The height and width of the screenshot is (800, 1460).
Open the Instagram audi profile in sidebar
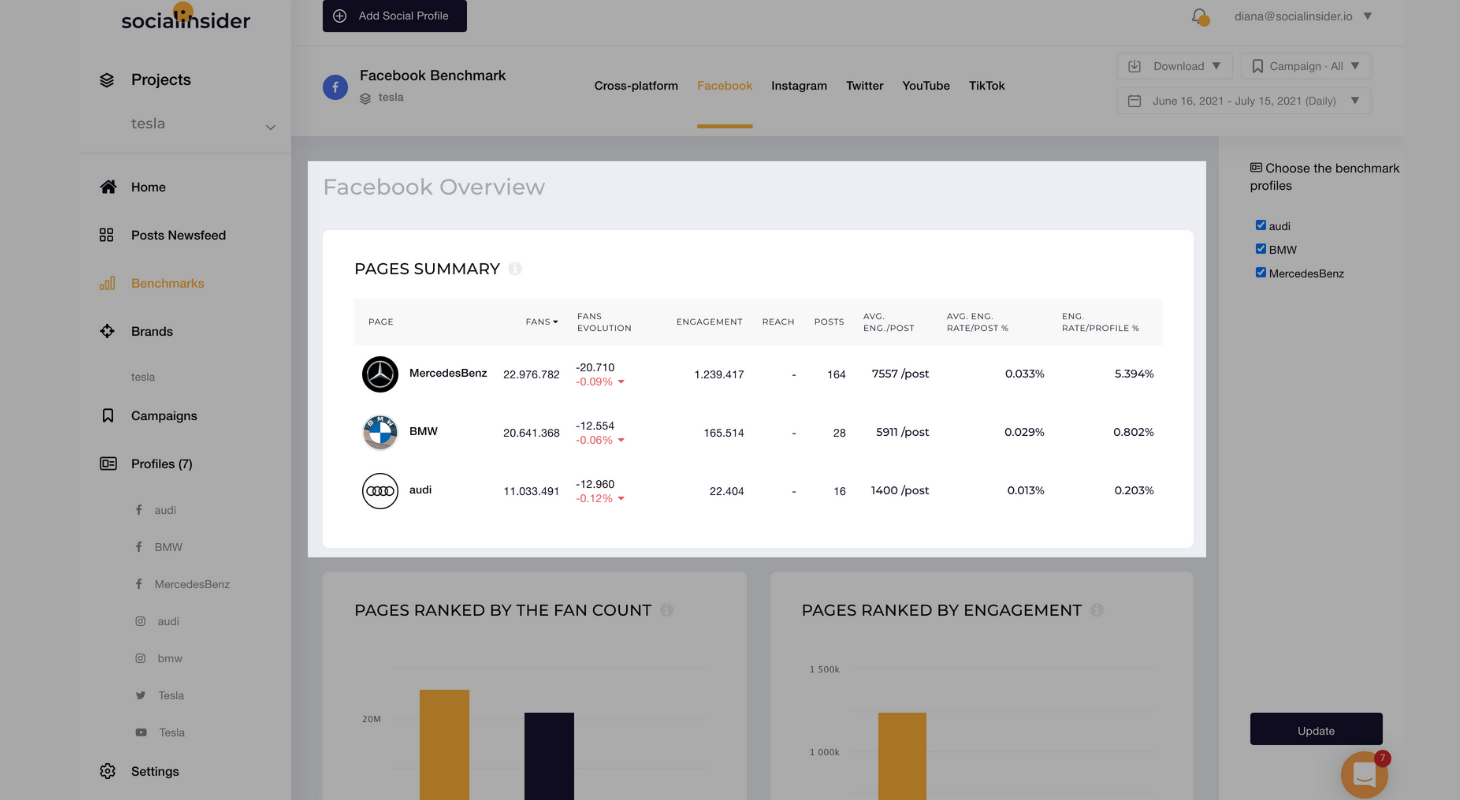(169, 621)
